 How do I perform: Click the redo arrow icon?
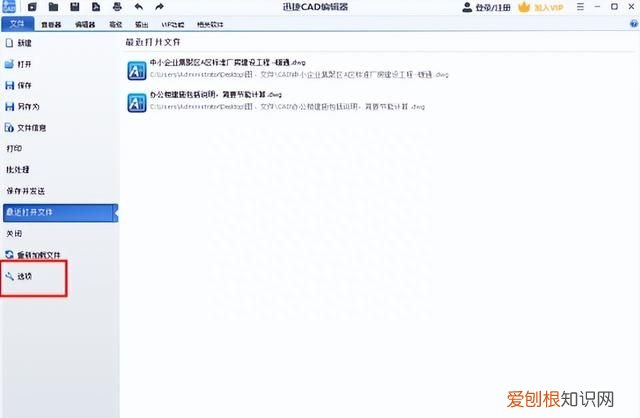click(160, 7)
